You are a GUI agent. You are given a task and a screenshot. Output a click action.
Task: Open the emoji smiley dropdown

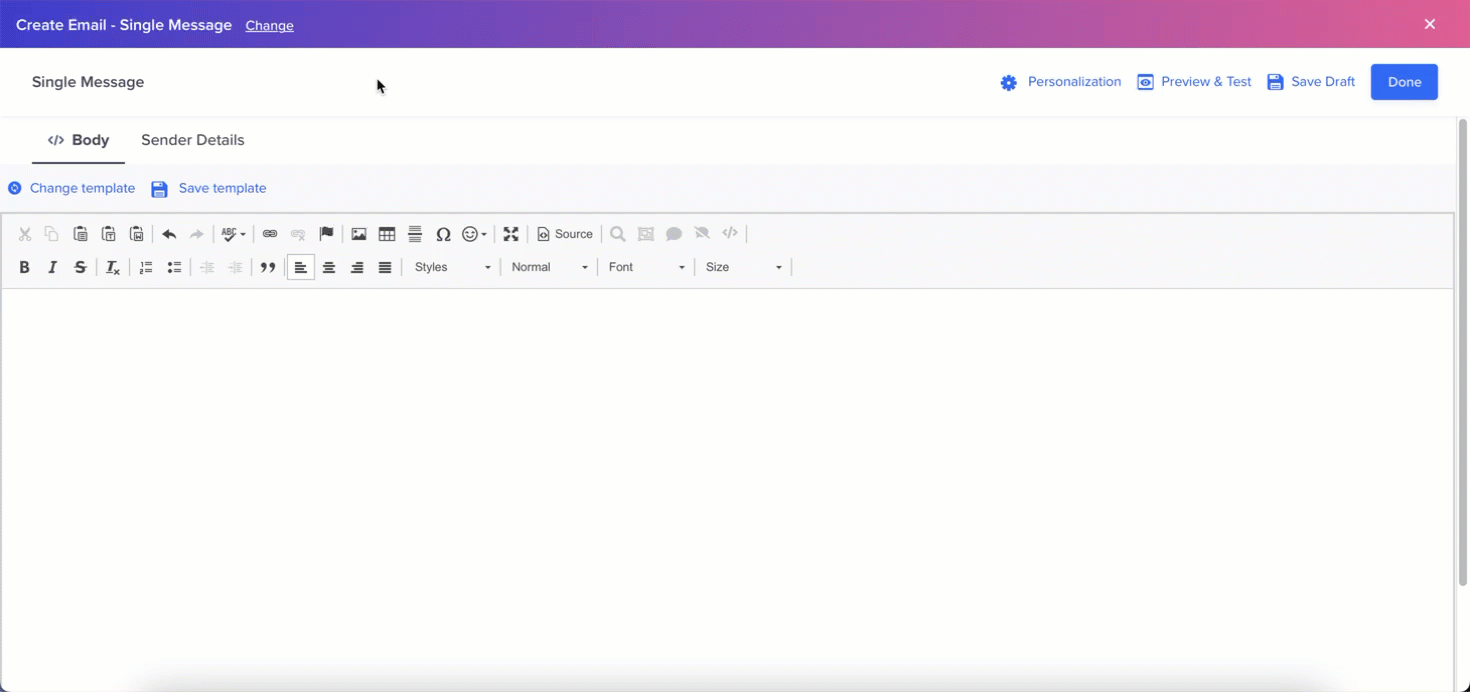tap(474, 234)
